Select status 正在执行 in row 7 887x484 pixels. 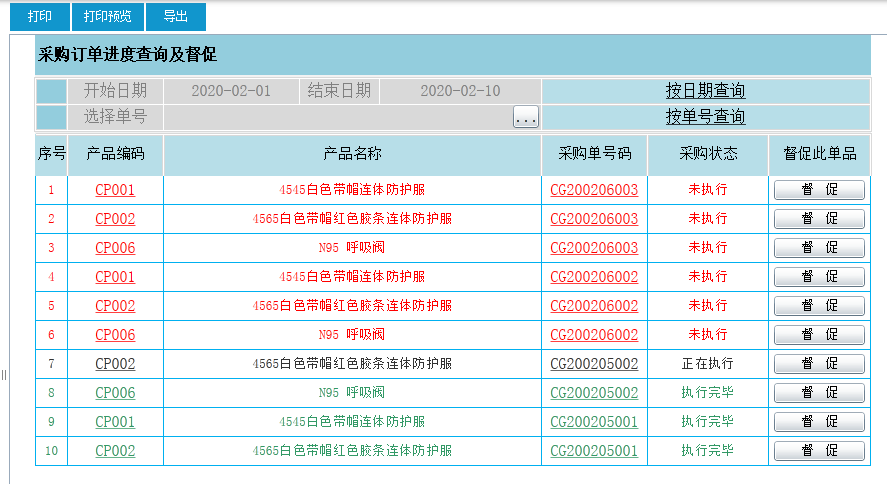[708, 364]
